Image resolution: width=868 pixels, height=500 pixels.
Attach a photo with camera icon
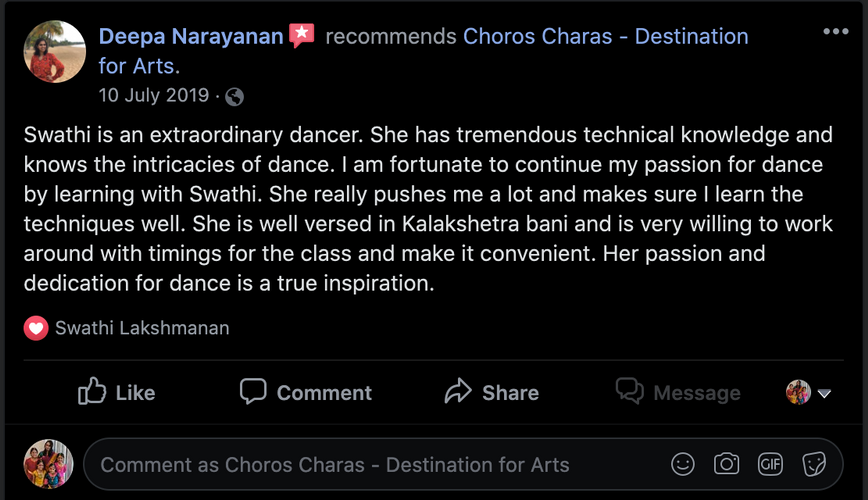tap(726, 464)
